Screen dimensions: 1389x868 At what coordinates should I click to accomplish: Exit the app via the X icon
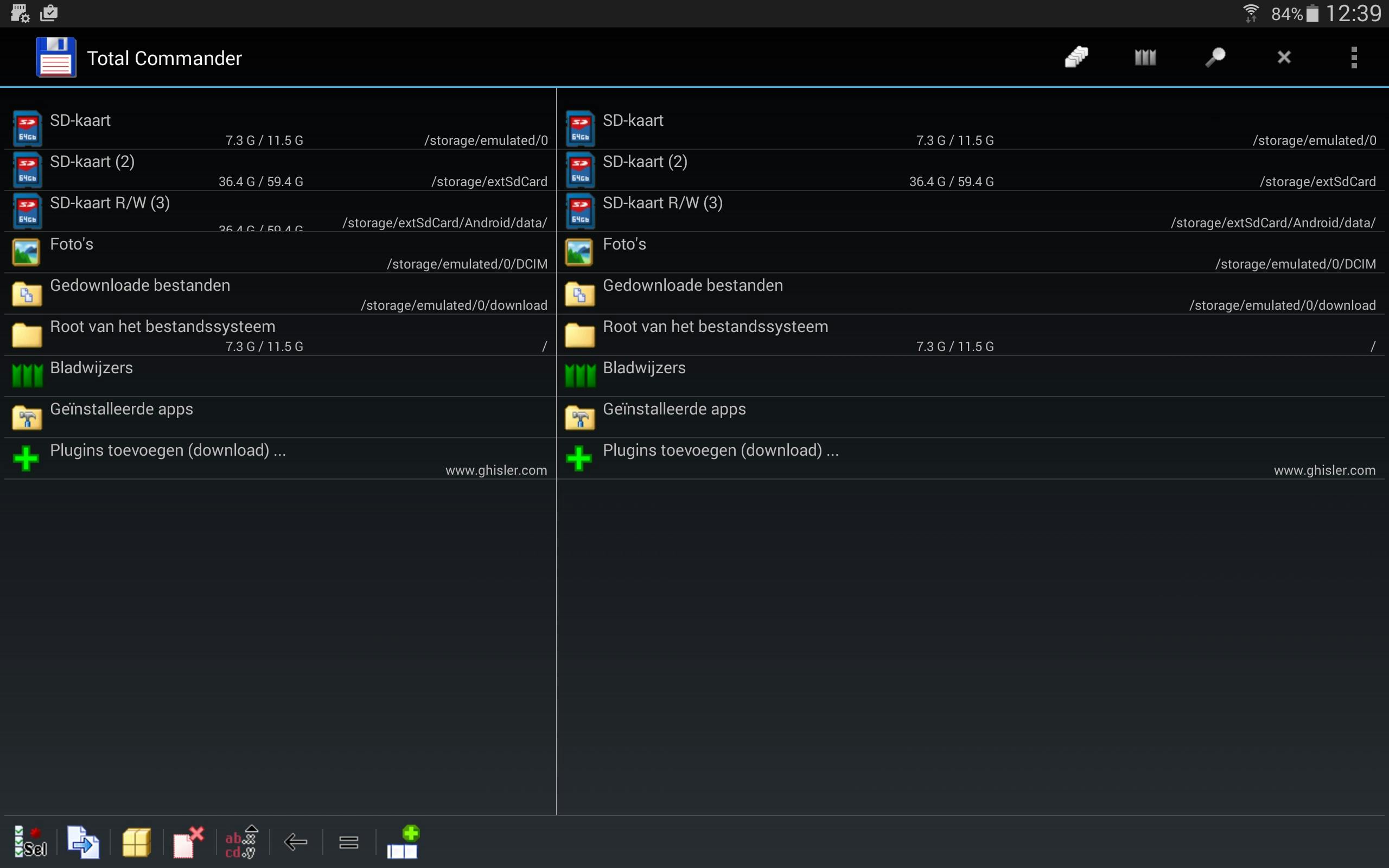(1284, 58)
